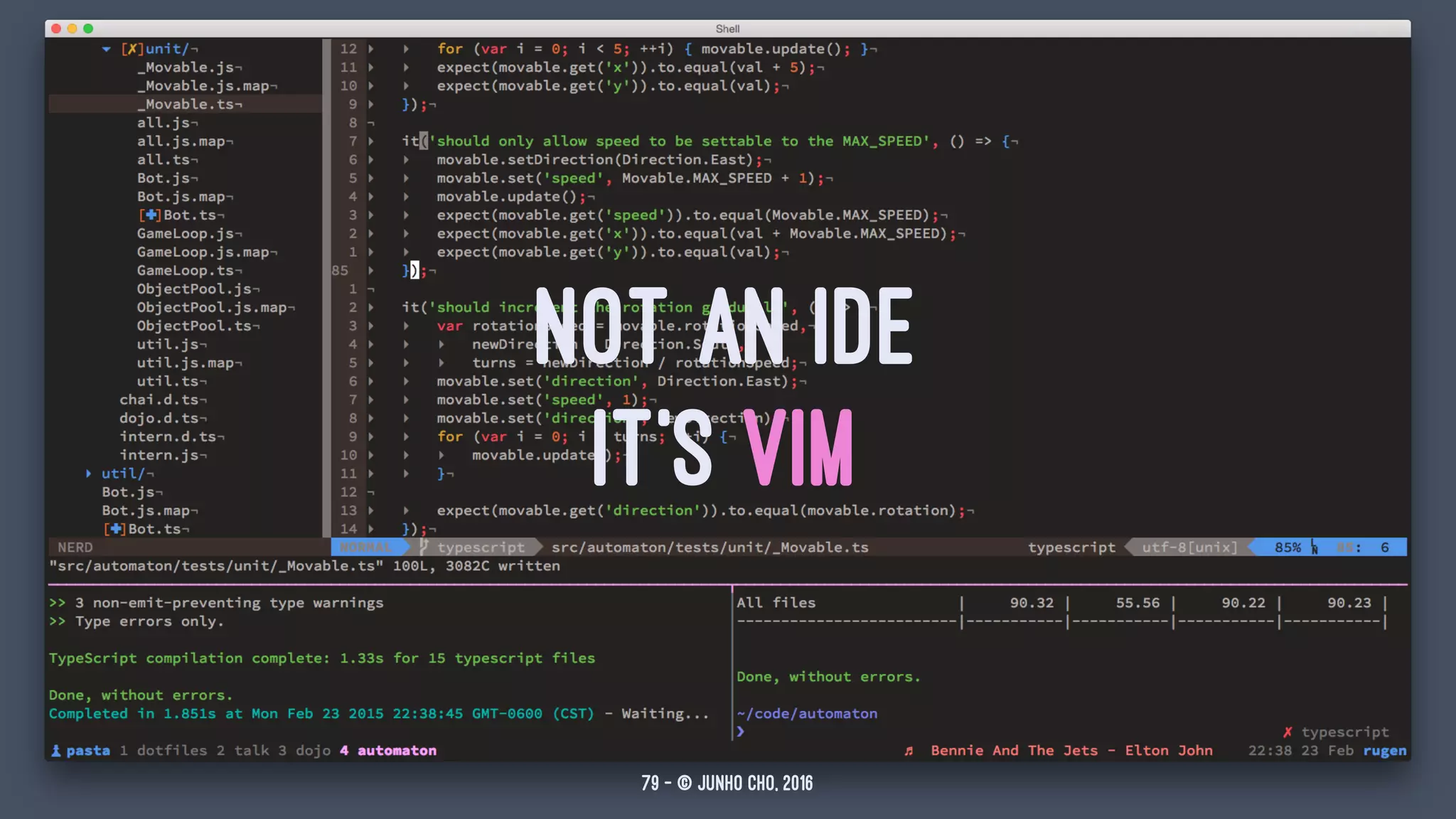Select highlighted _Movable.ts in file tree

tap(185, 105)
